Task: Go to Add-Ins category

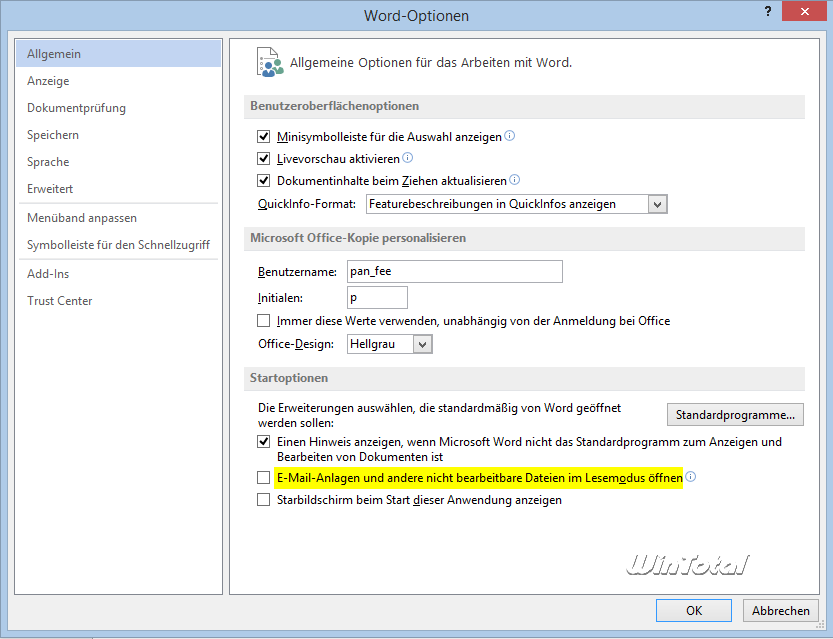Action: point(118,274)
